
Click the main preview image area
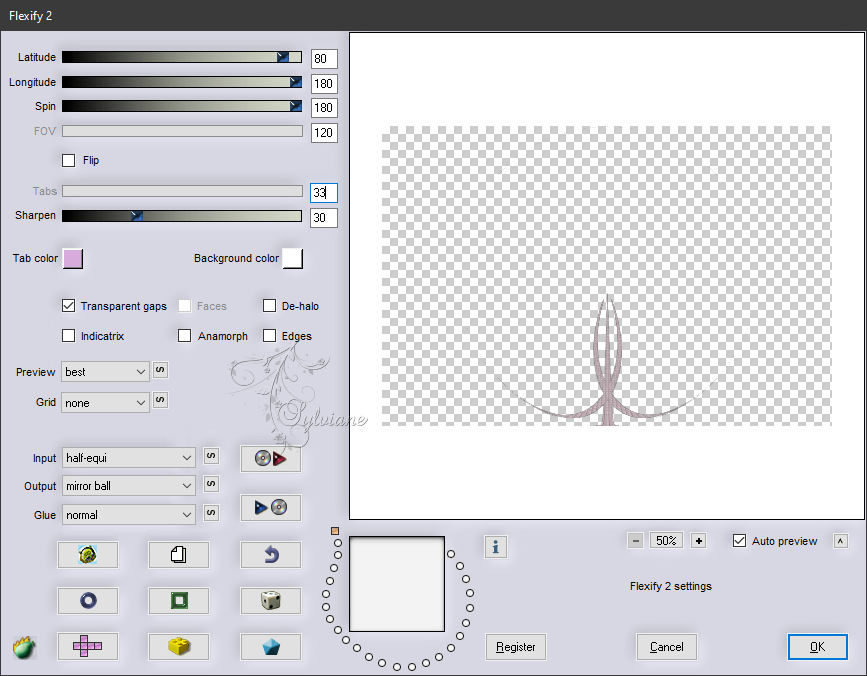607,276
